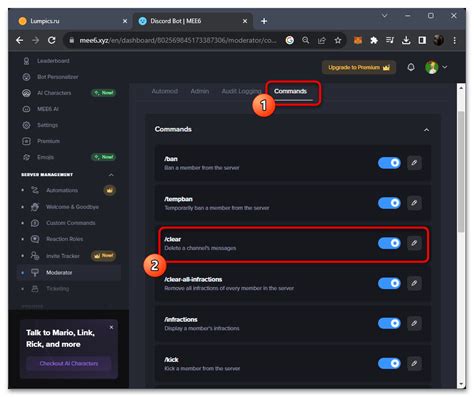The image size is (474, 397).
Task: Open the browser profile avatar
Action: coord(438,40)
